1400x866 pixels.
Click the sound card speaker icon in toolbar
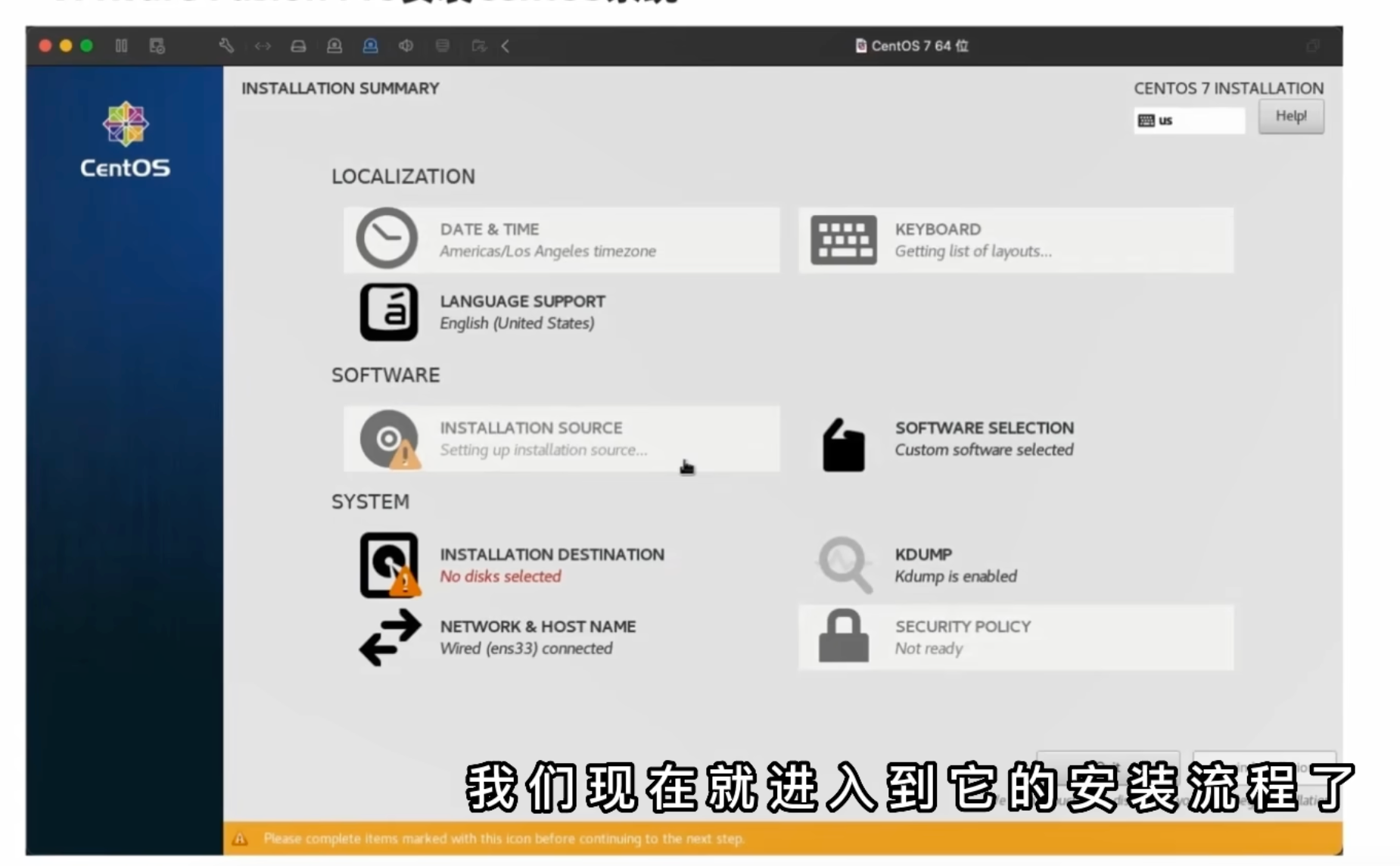pos(406,46)
